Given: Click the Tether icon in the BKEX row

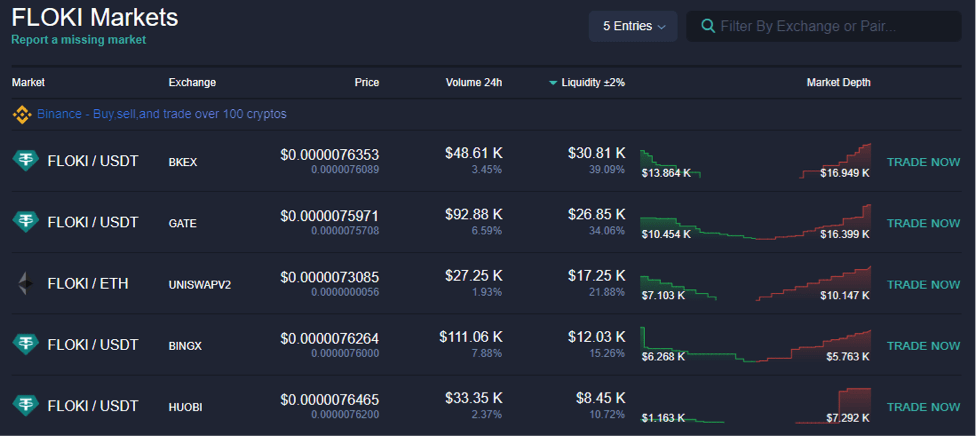Looking at the screenshot, I should [26, 161].
